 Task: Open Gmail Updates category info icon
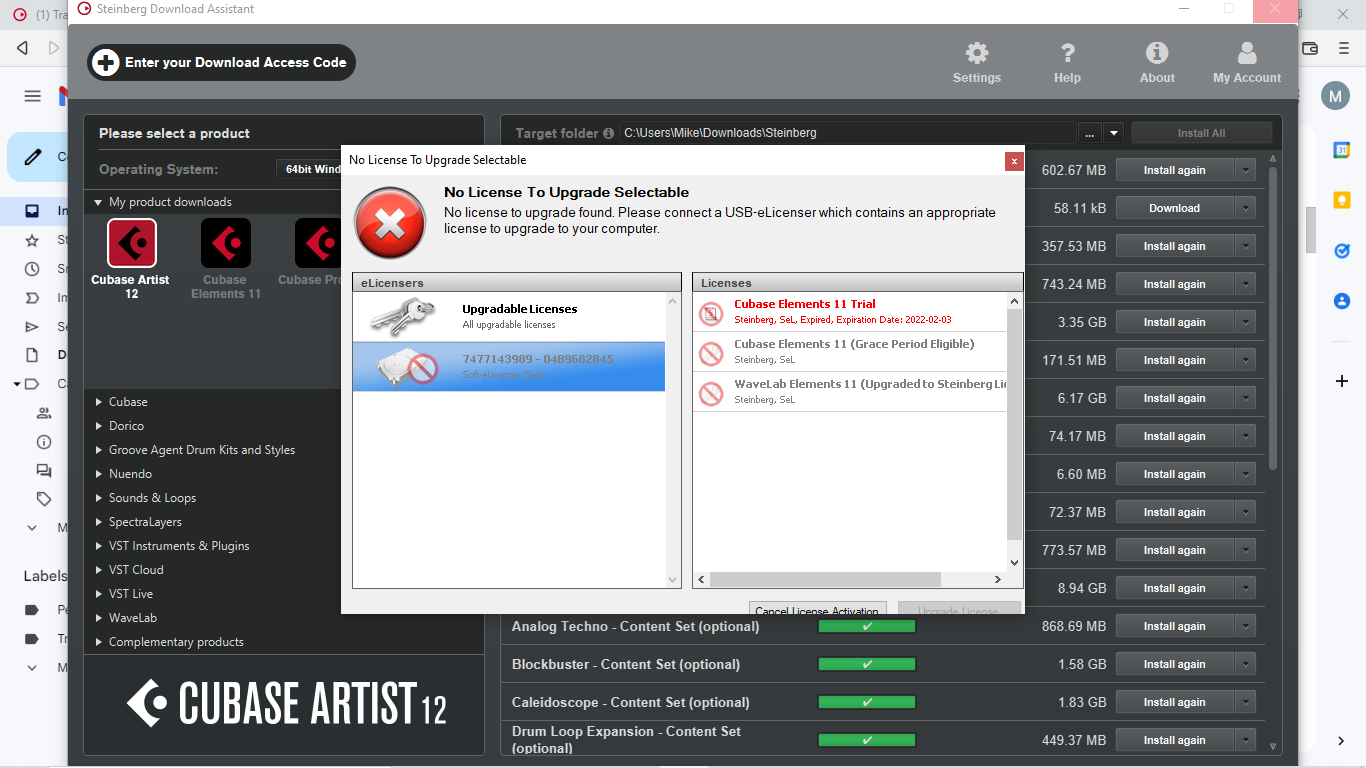coord(44,442)
